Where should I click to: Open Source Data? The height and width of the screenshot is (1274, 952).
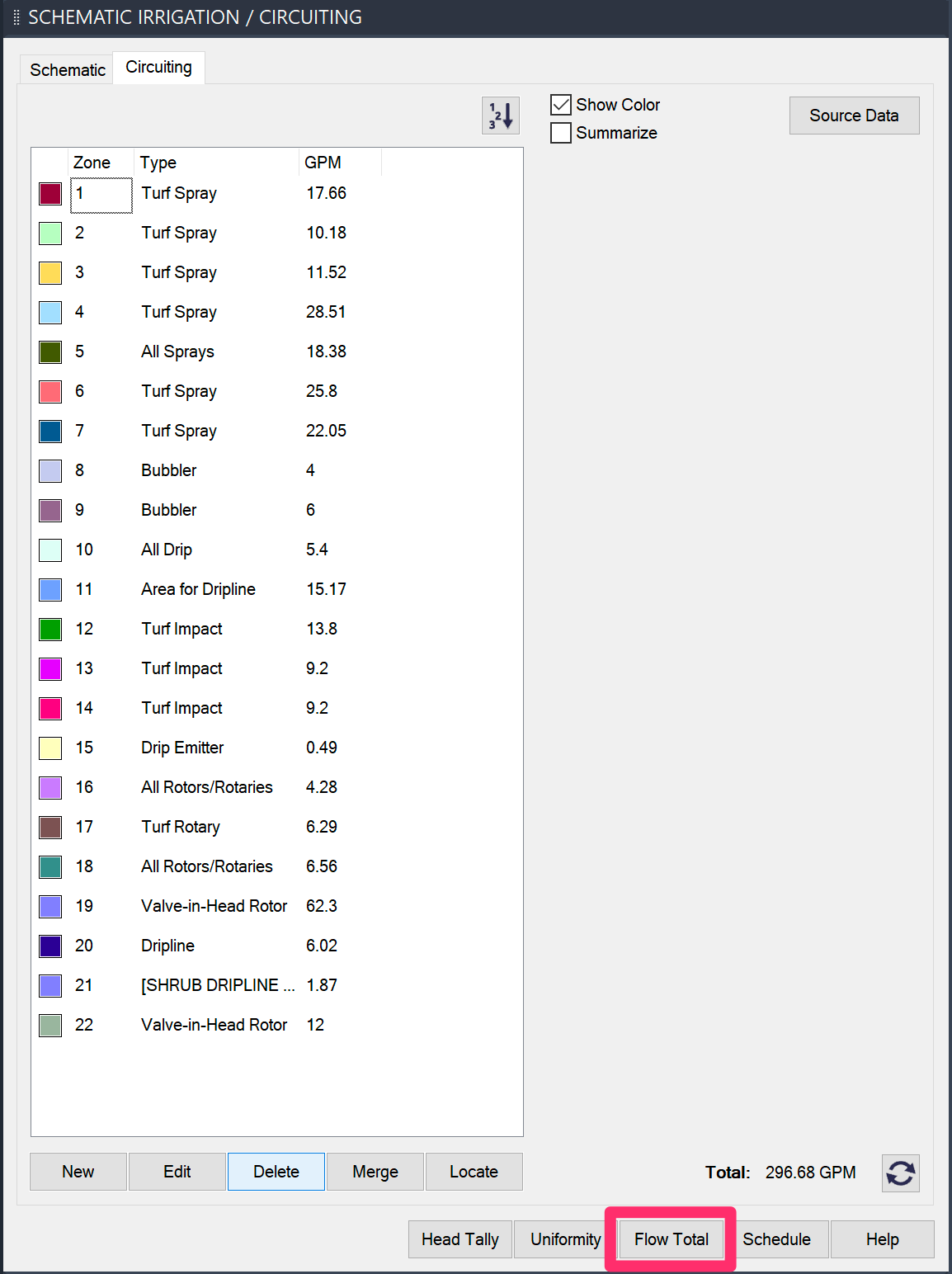point(854,116)
